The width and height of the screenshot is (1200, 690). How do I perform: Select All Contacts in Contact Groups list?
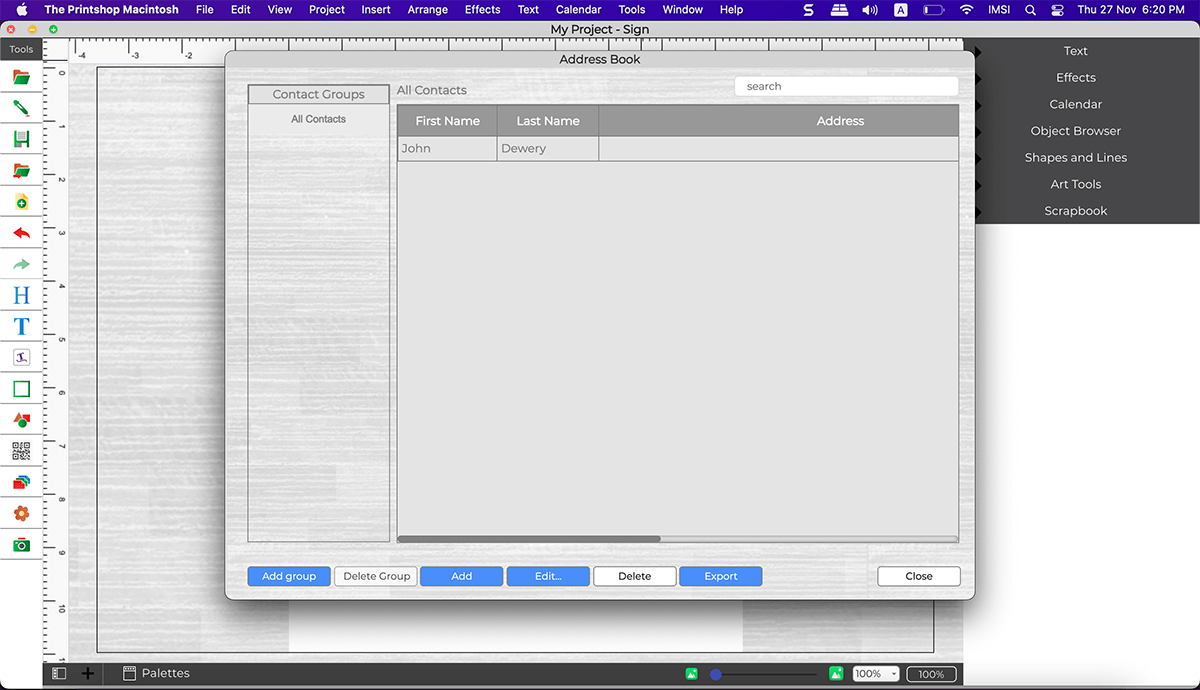[x=318, y=119]
